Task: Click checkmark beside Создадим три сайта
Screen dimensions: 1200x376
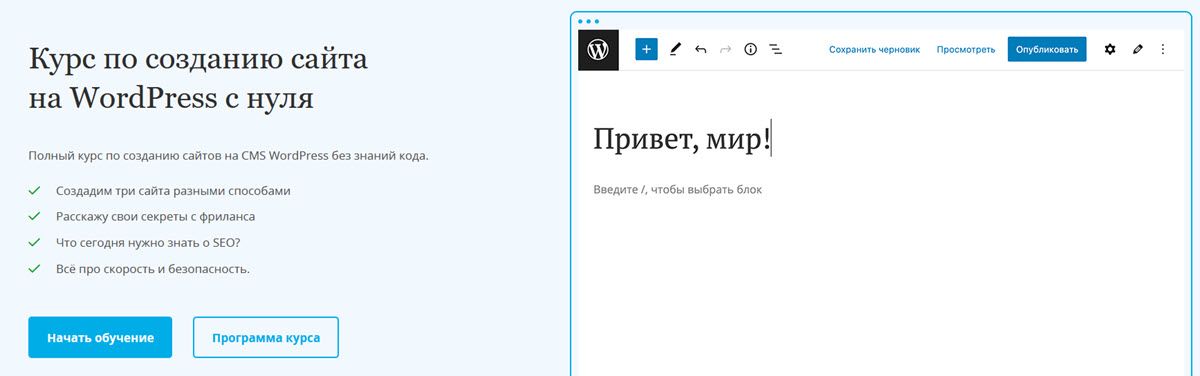Action: tap(34, 190)
